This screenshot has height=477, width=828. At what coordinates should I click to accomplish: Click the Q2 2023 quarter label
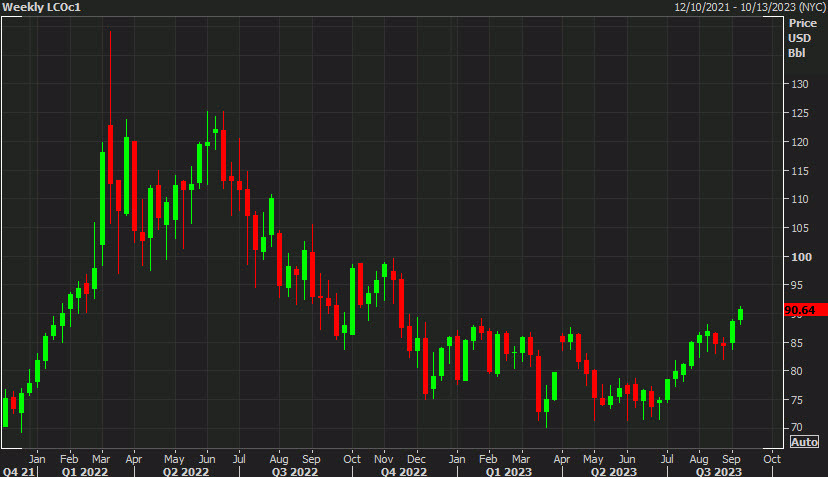[x=614, y=471]
